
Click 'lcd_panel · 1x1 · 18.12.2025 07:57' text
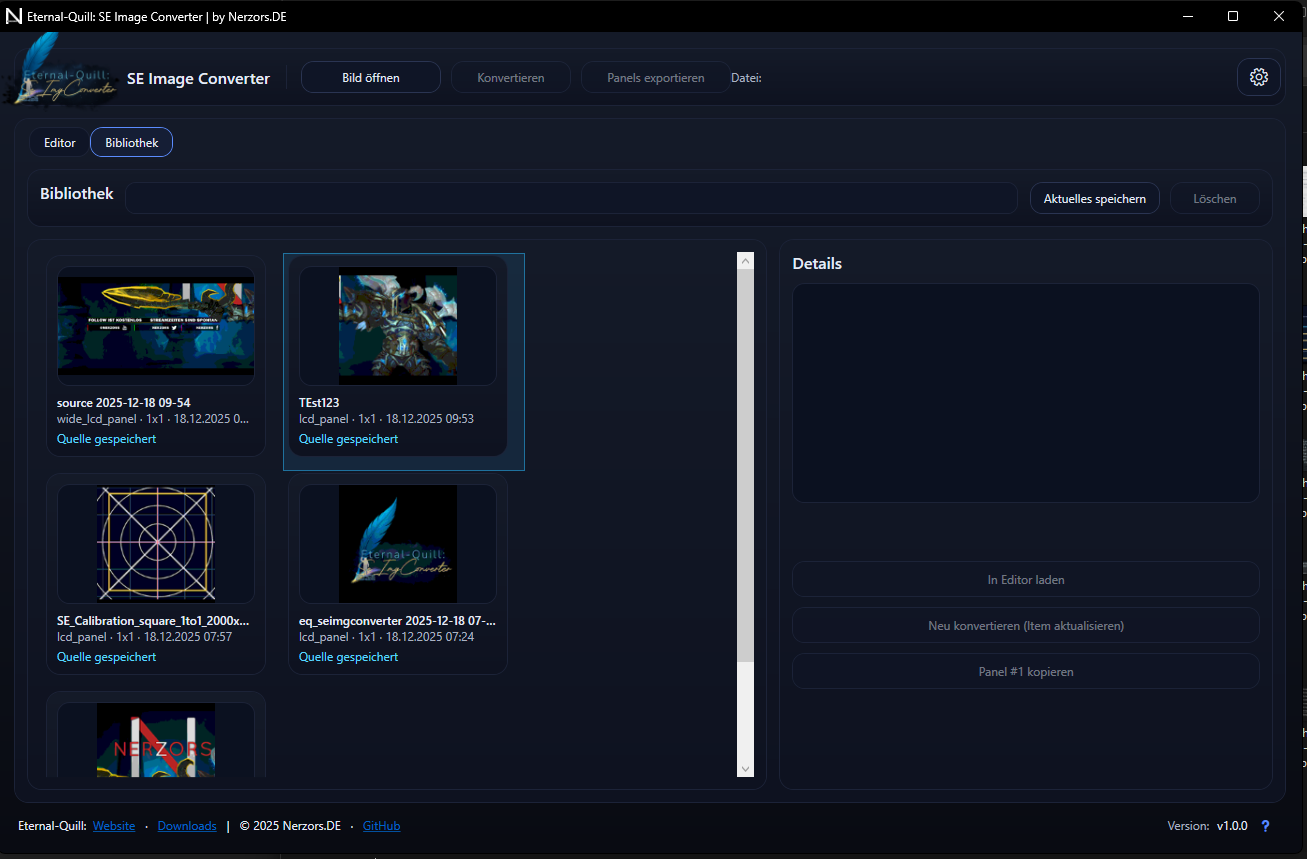[x=144, y=637]
